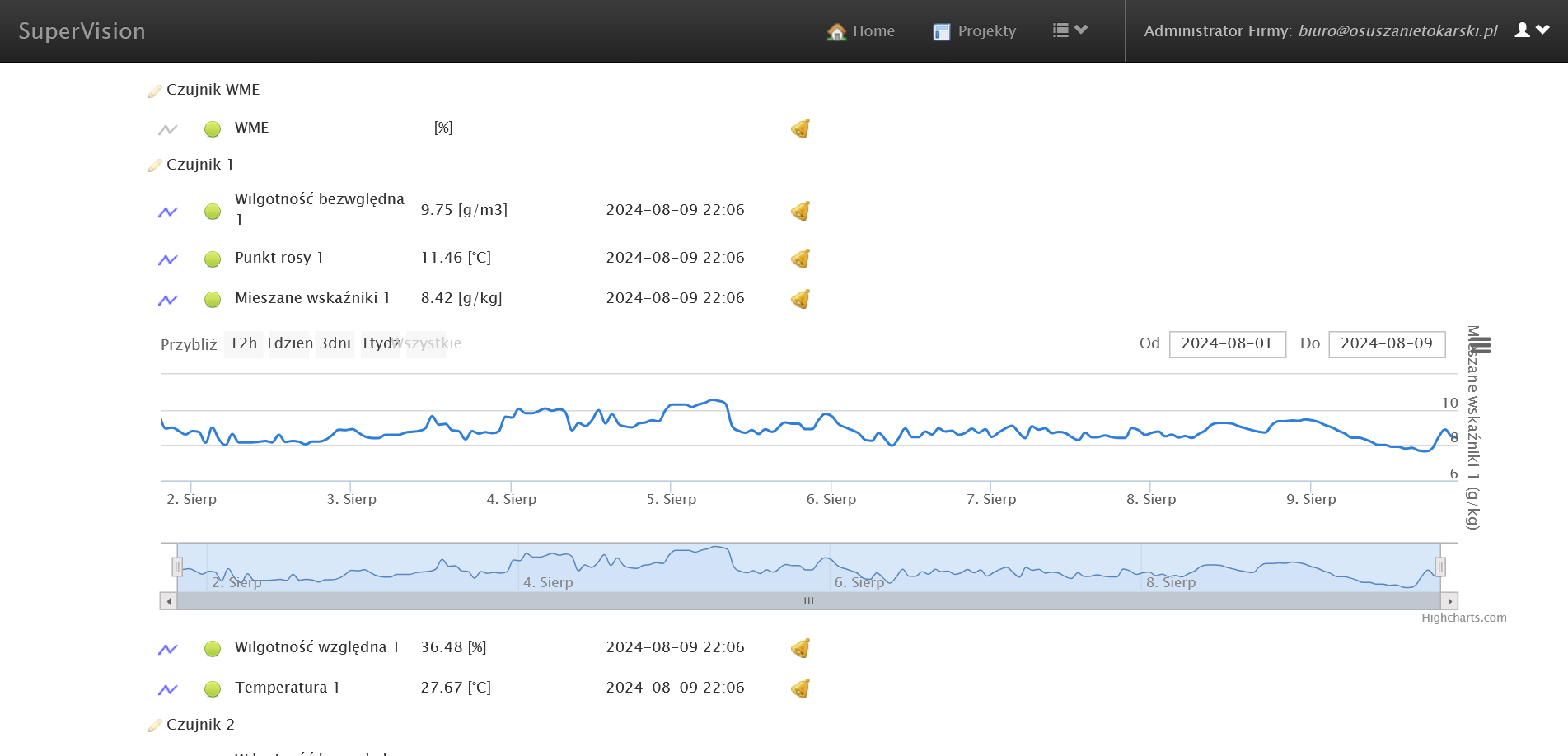Viewport: 1568px width, 756px height.
Task: Click Czujnik 1 section heading
Action: coord(200,165)
